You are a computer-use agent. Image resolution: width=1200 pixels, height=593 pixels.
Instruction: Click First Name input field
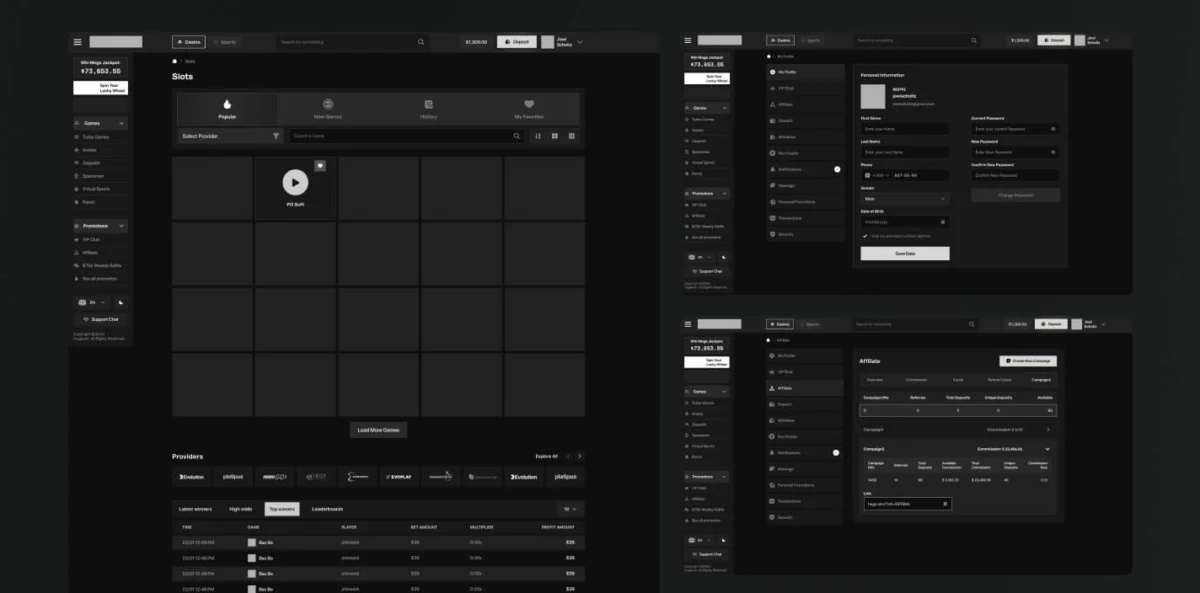click(905, 129)
